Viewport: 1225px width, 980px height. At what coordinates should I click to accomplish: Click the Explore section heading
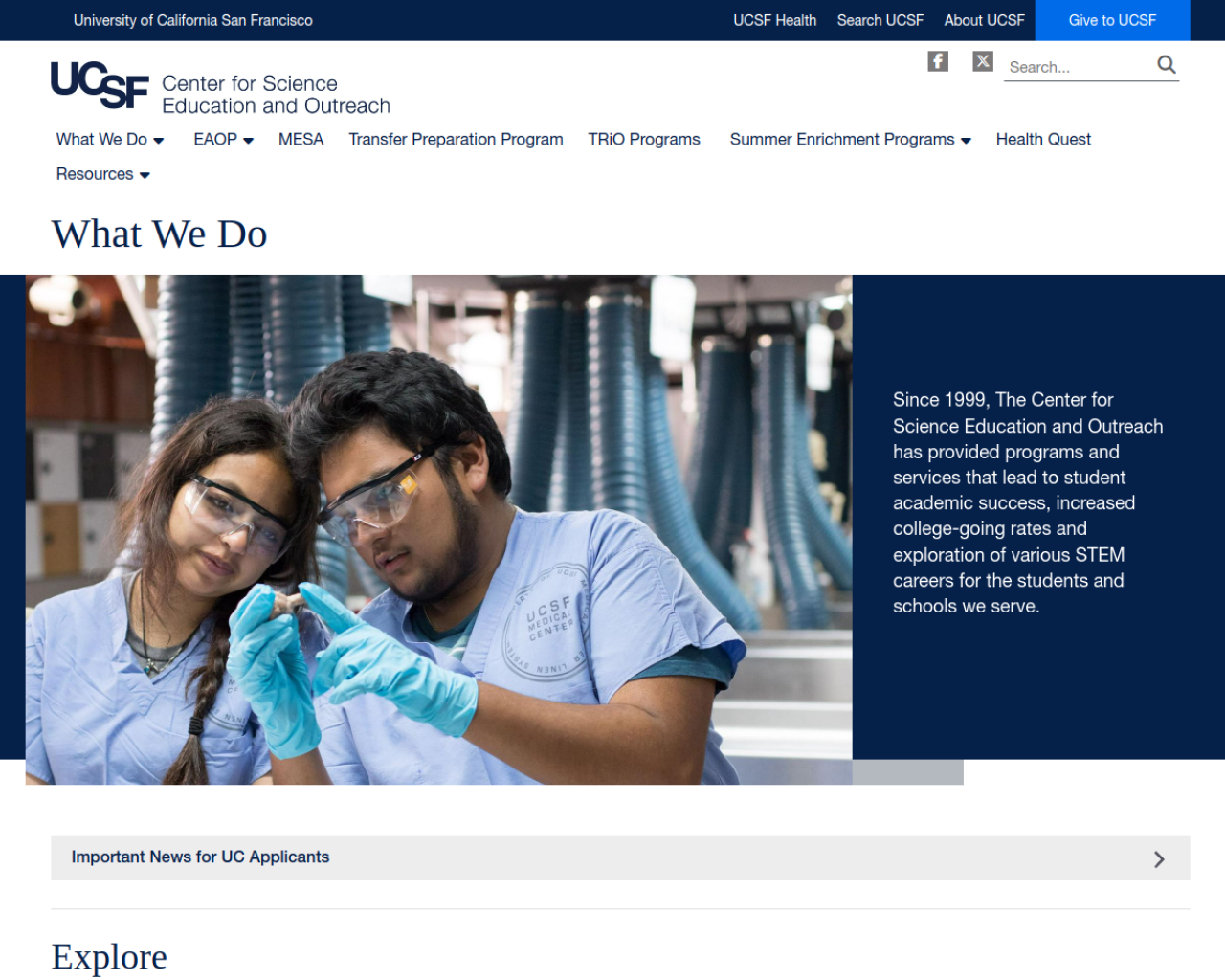[x=109, y=957]
